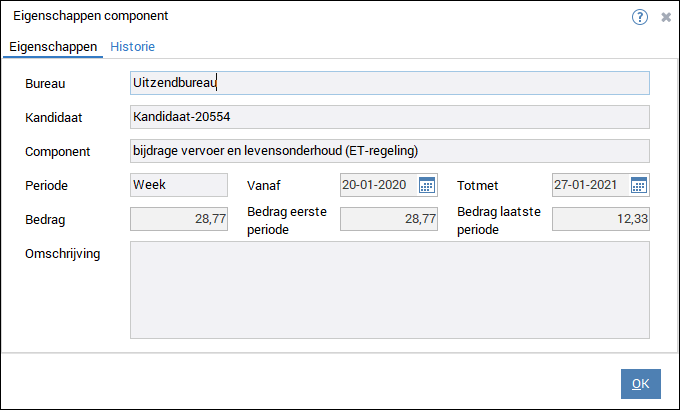Click the Bedrag eerste periode field
680x410 pixels.
point(389,219)
